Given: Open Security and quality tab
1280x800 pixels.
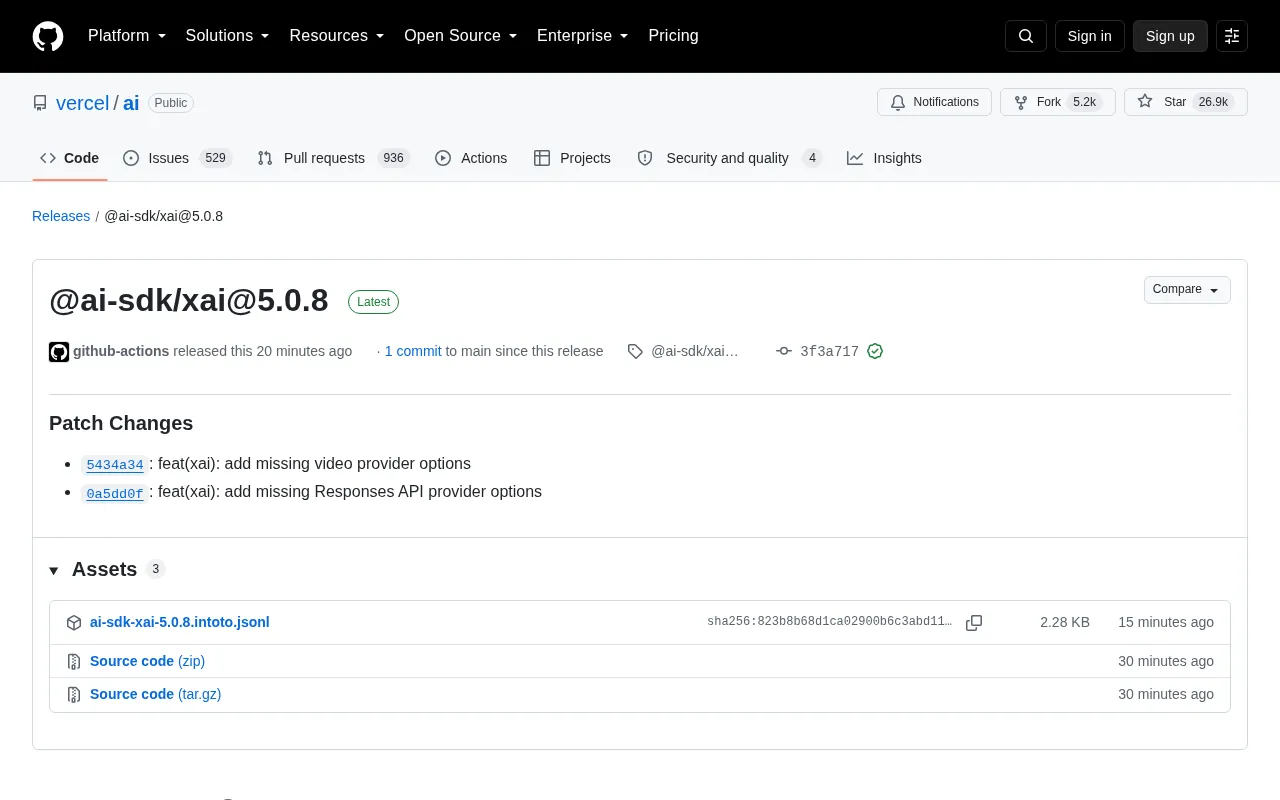Looking at the screenshot, I should click(729, 158).
